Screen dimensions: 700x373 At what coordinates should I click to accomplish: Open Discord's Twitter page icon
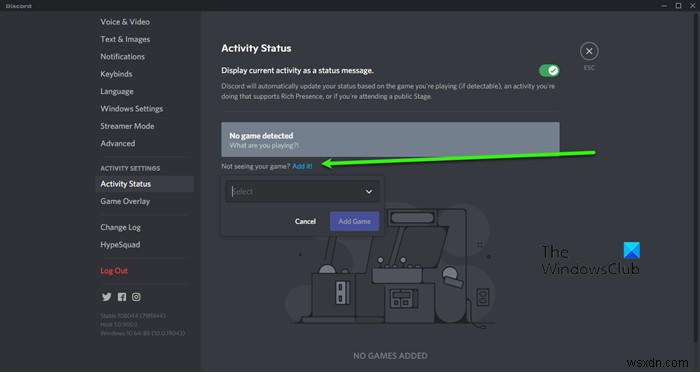pyautogui.click(x=106, y=297)
